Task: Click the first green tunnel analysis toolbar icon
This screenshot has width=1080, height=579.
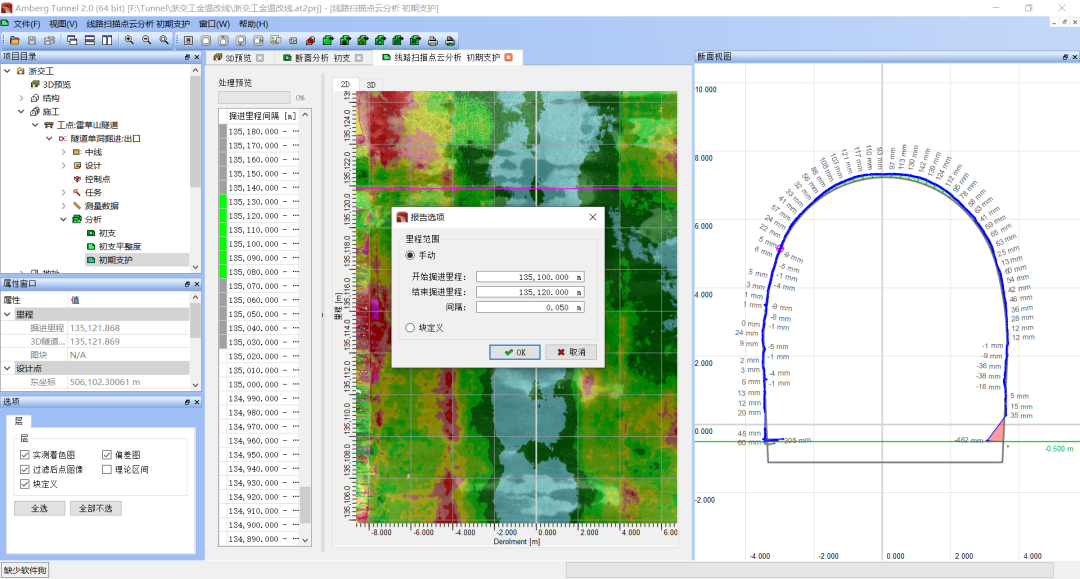Action: coord(330,40)
